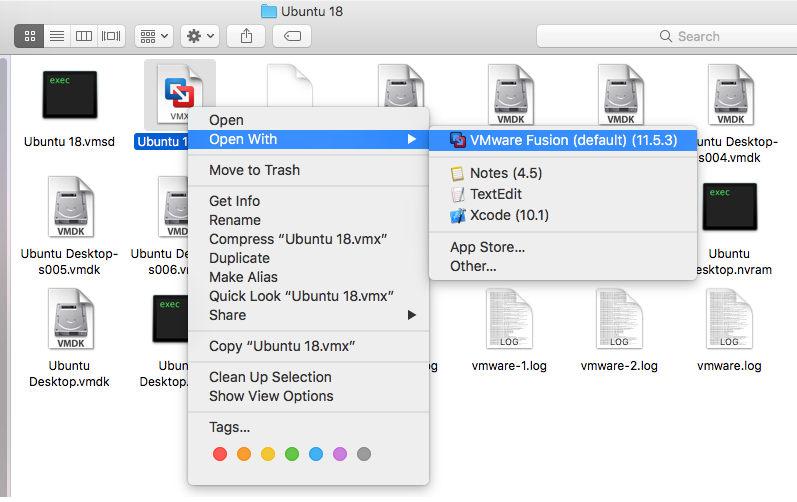Click the vmware.log filename
This screenshot has width=797, height=502.
tap(729, 366)
